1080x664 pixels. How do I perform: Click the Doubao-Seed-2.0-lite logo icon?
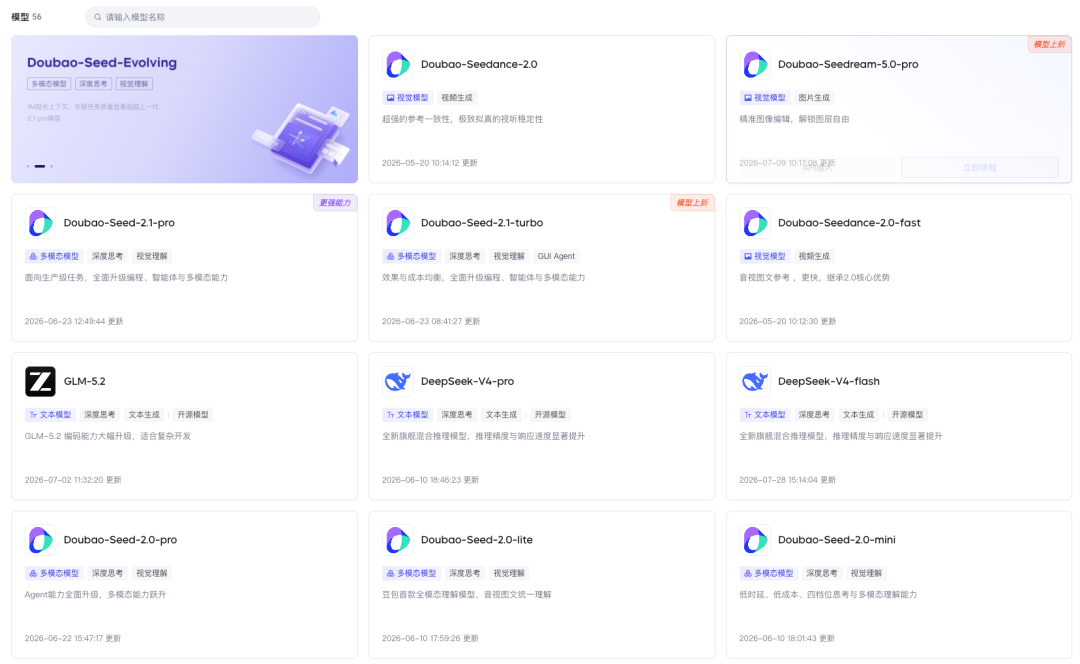397,540
